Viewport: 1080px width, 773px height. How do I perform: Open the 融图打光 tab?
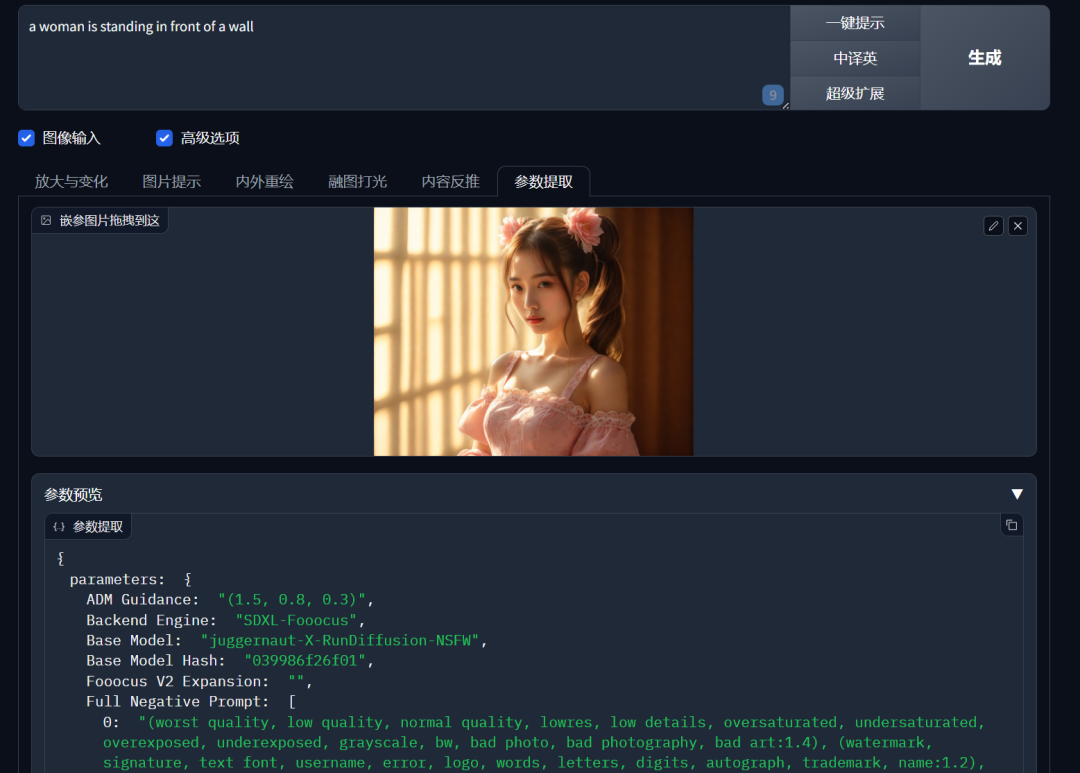pos(357,181)
